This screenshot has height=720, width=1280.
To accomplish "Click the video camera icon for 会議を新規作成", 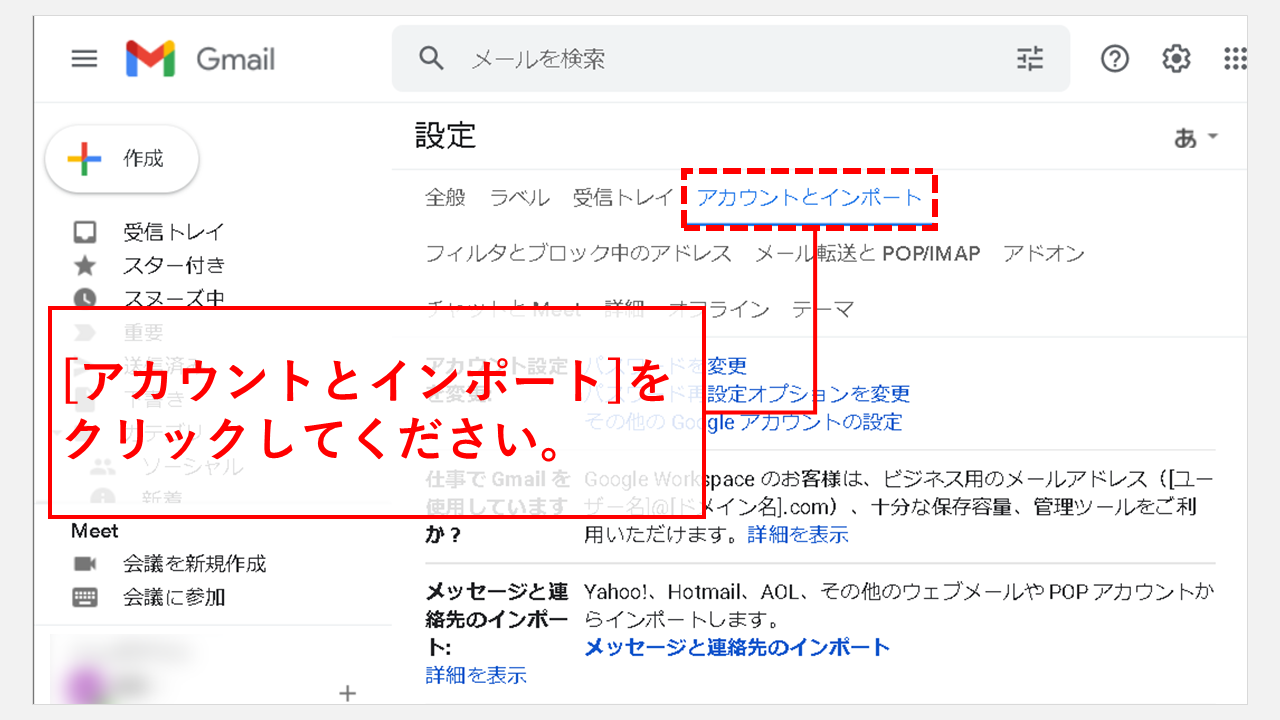I will tap(85, 564).
